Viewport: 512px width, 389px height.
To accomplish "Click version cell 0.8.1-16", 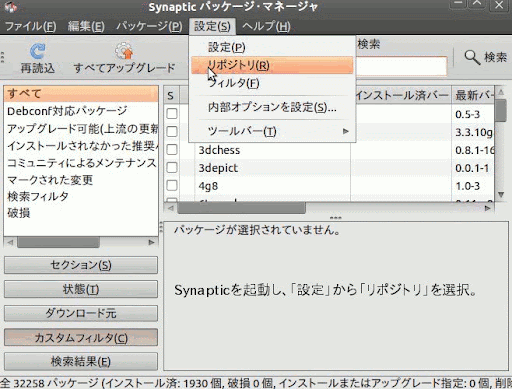I will [x=474, y=150].
